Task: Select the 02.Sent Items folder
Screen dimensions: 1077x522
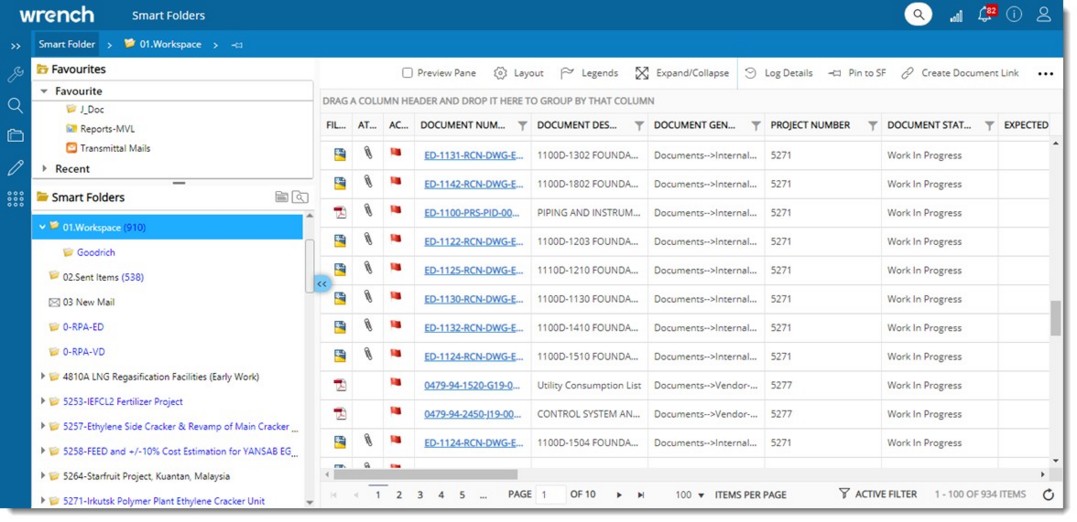Action: 103,277
